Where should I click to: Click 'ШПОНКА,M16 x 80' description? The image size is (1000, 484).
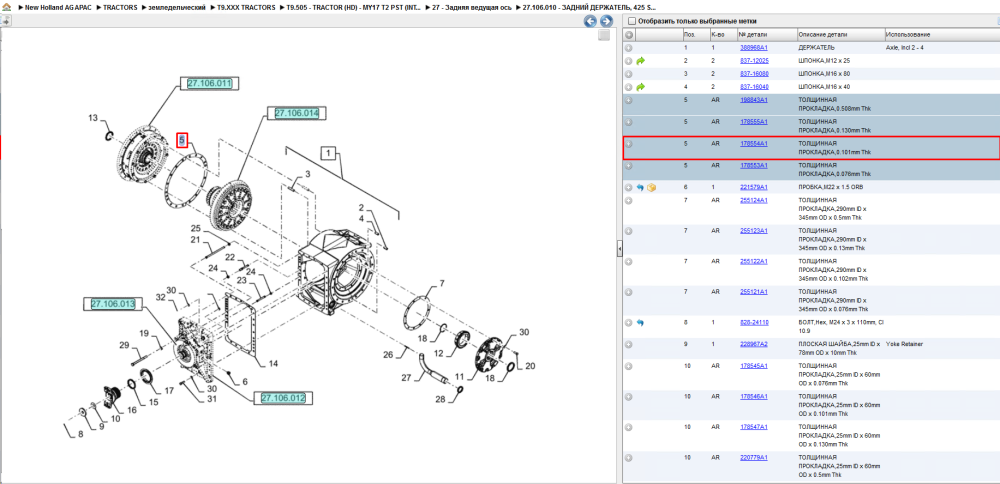pos(825,74)
